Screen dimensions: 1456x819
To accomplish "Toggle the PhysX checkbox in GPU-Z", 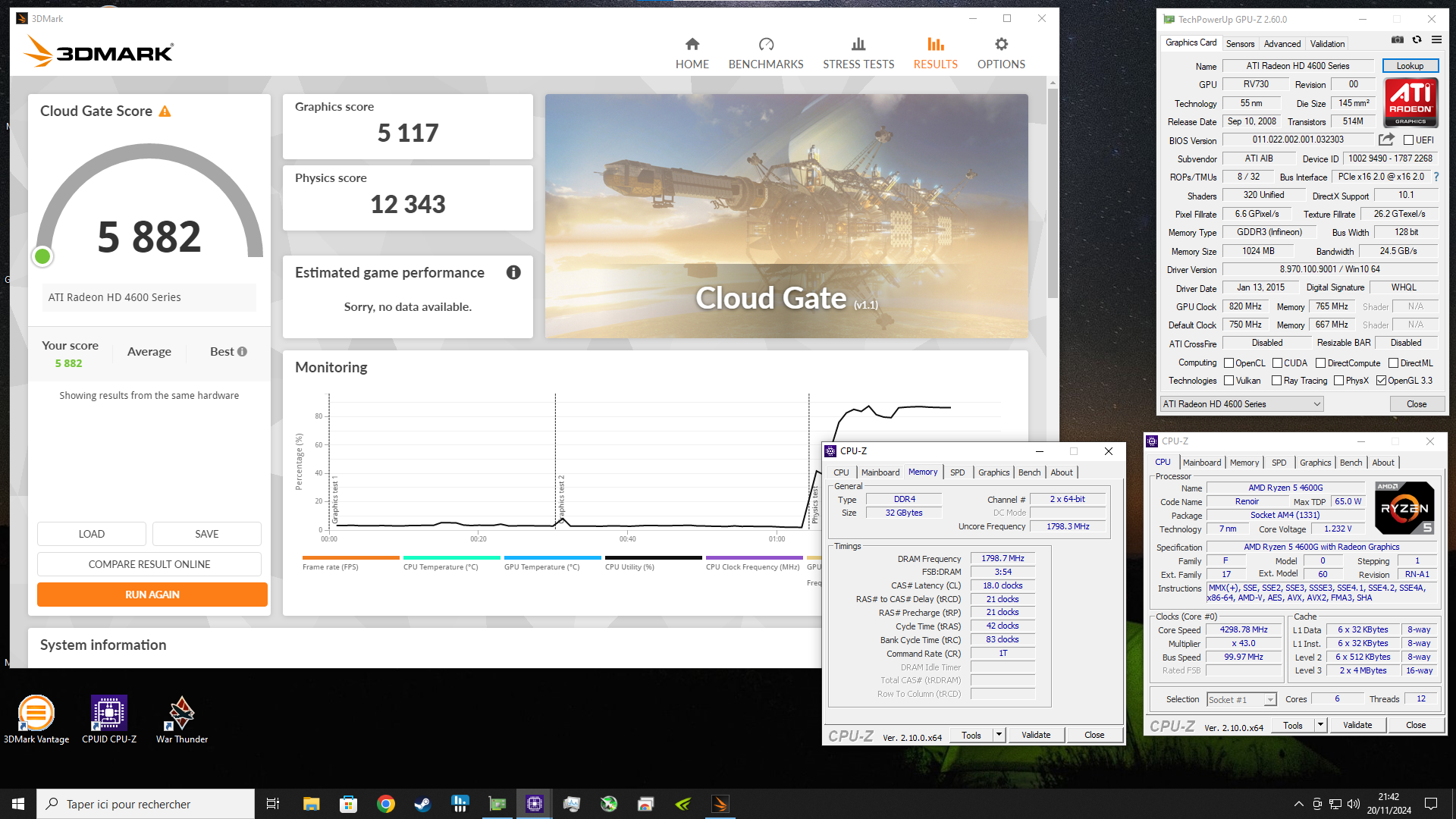I will coord(1338,381).
